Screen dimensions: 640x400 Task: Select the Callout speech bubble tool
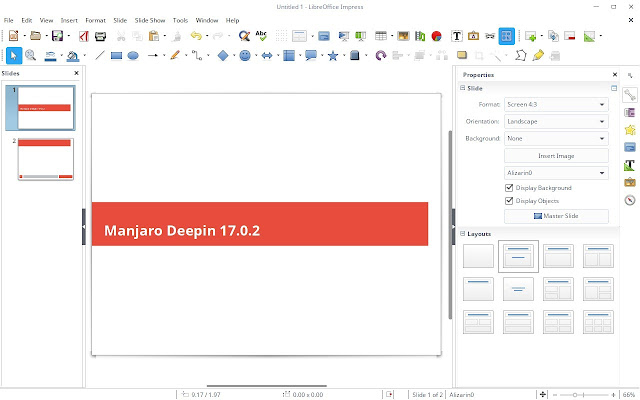pyautogui.click(x=311, y=55)
